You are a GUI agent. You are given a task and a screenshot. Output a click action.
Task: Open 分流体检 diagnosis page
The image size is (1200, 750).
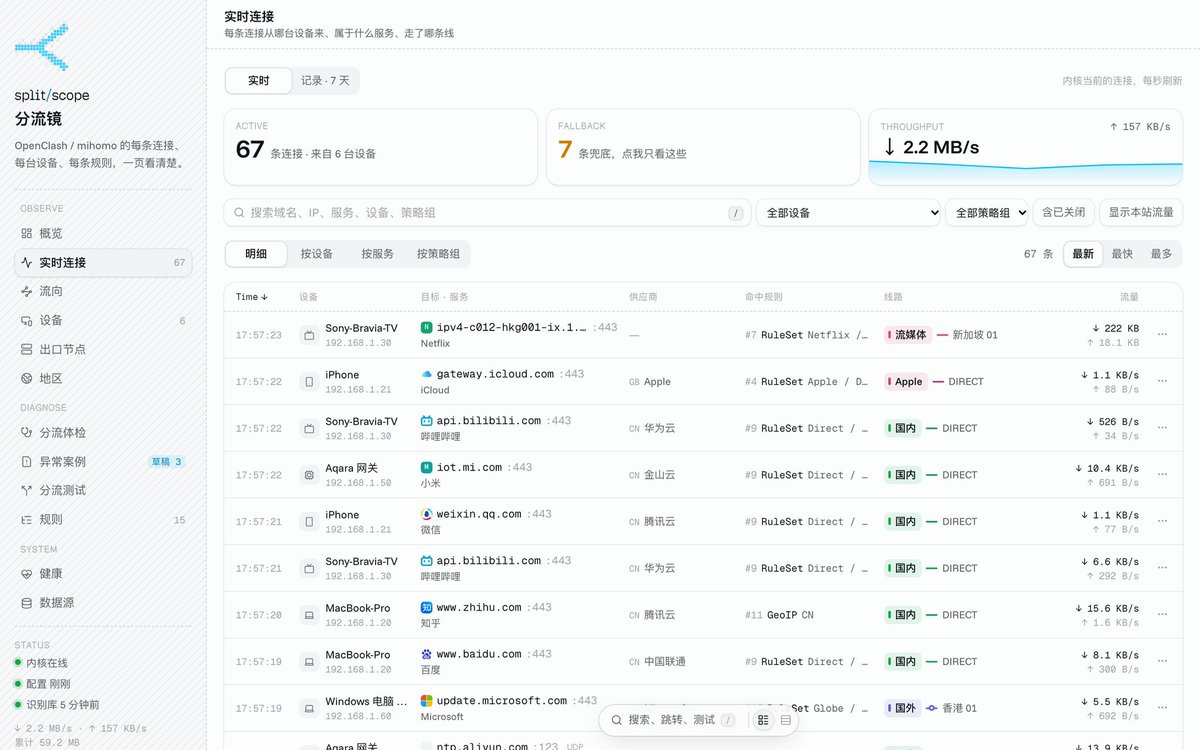pyautogui.click(x=103, y=432)
